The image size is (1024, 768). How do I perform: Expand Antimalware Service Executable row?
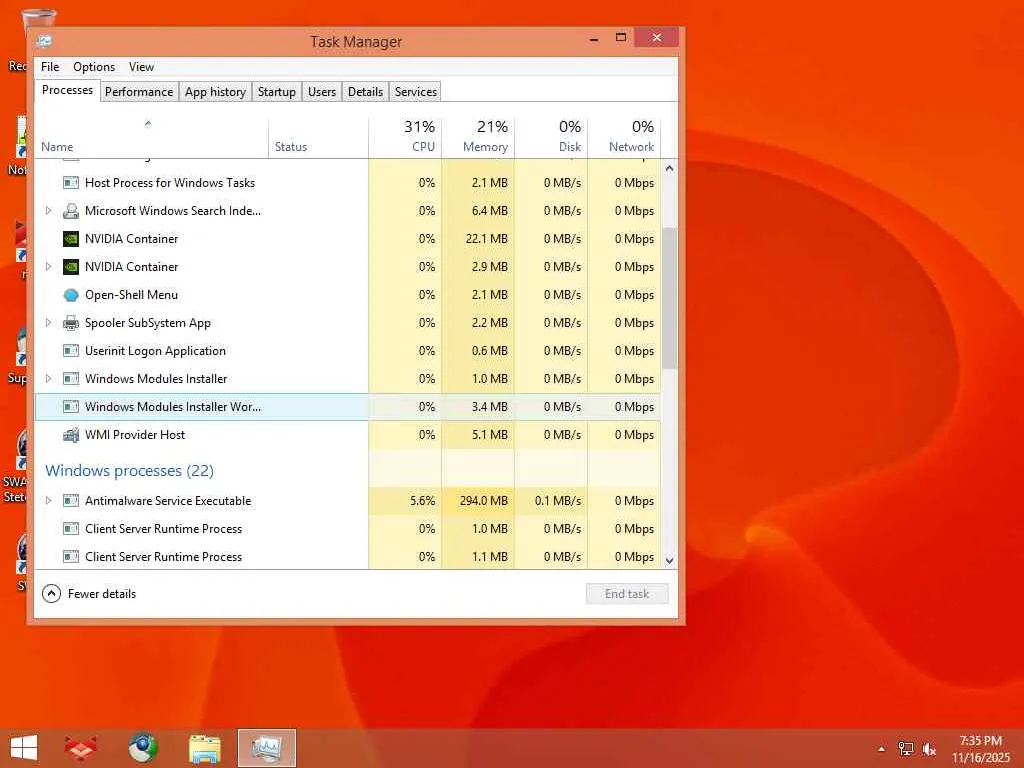(x=48, y=501)
